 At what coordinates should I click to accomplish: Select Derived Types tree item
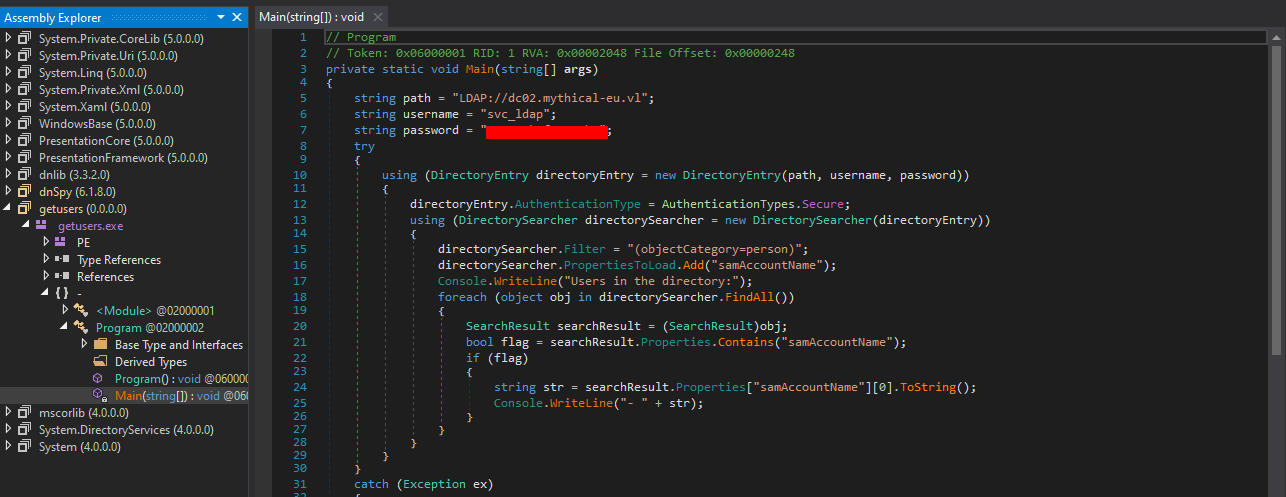pyautogui.click(x=151, y=361)
